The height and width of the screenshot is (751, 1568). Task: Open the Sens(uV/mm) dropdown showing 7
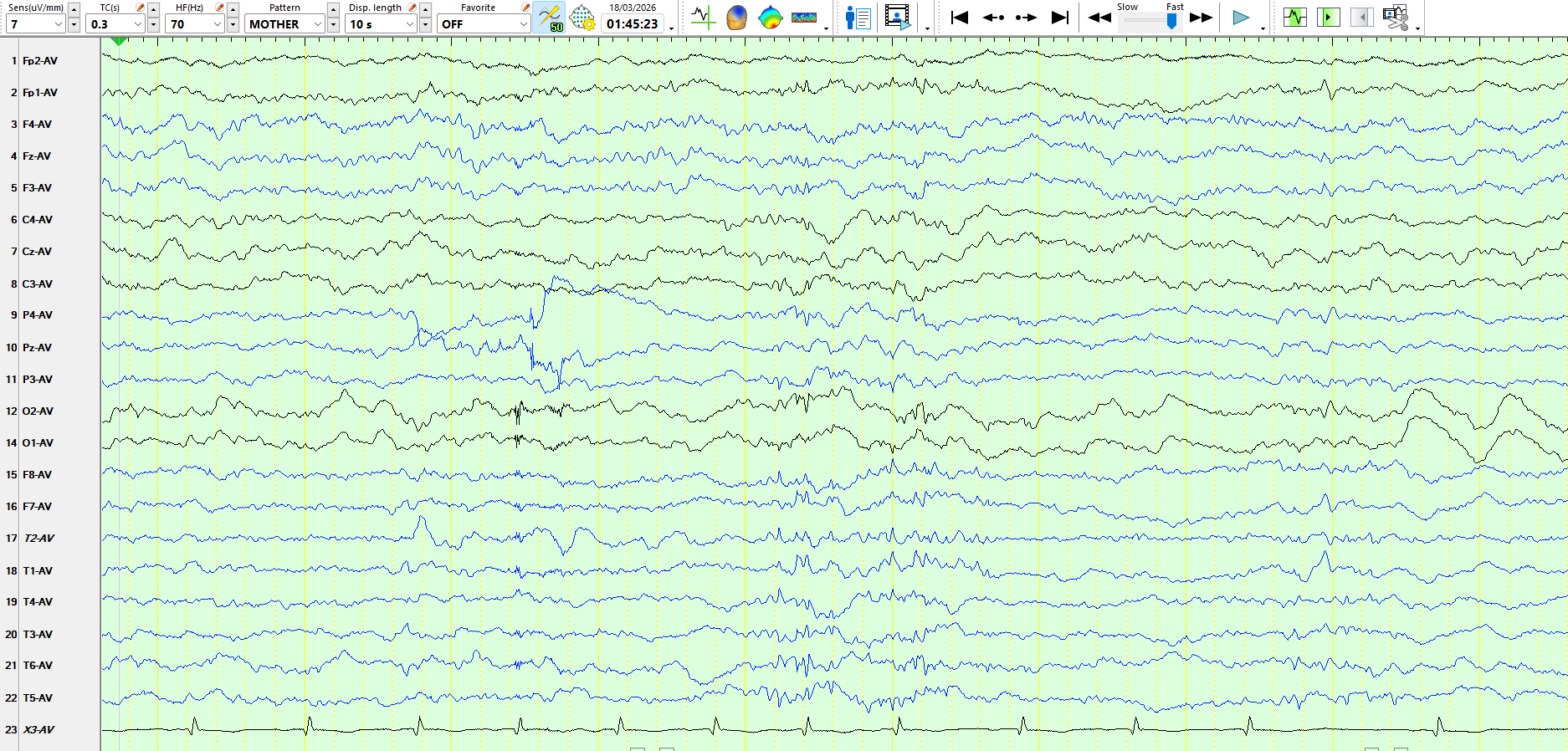(35, 24)
